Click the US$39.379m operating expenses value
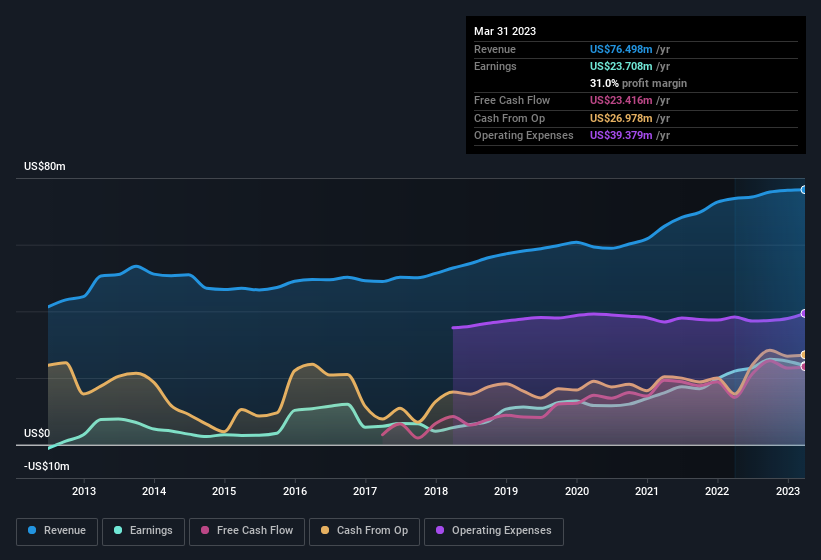Screen dimensions: 821x560 (x=621, y=136)
